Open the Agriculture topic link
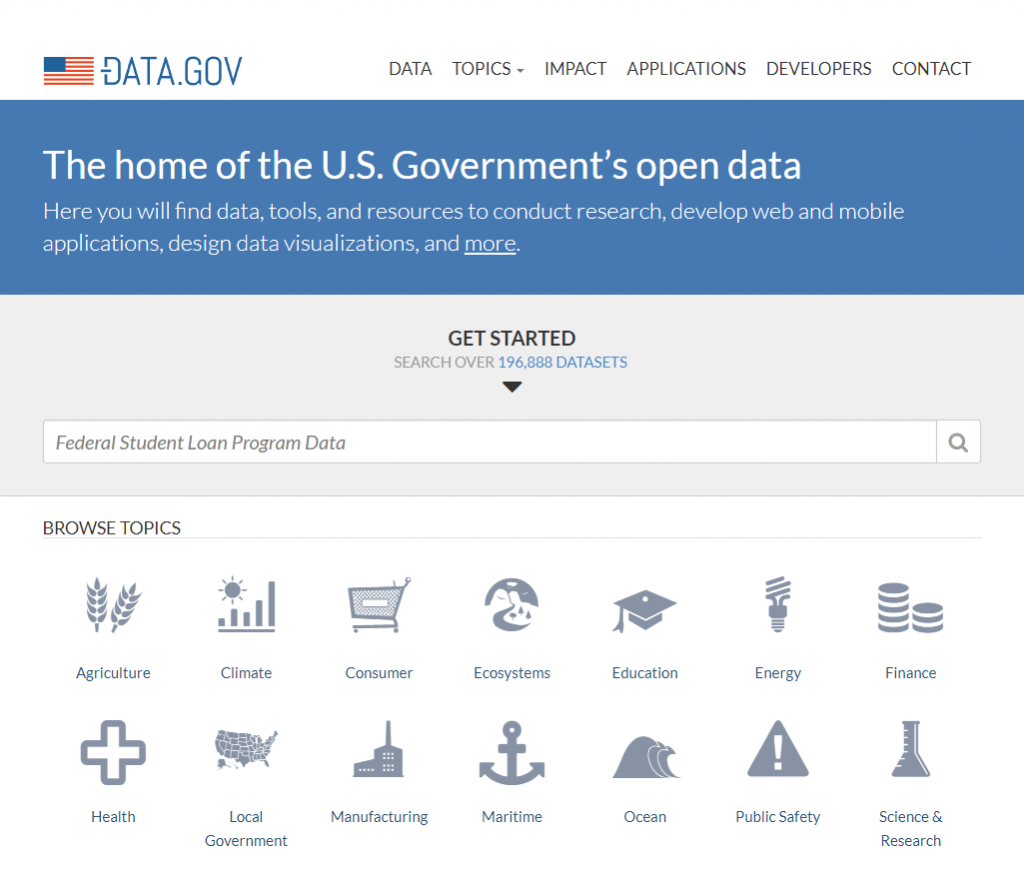 (113, 673)
